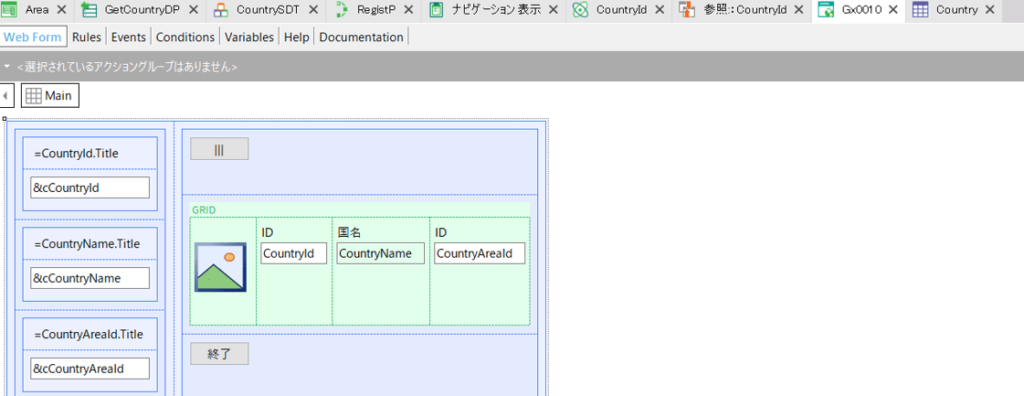This screenshot has width=1024, height=396.
Task: Select the GRID label
Action: [x=204, y=210]
